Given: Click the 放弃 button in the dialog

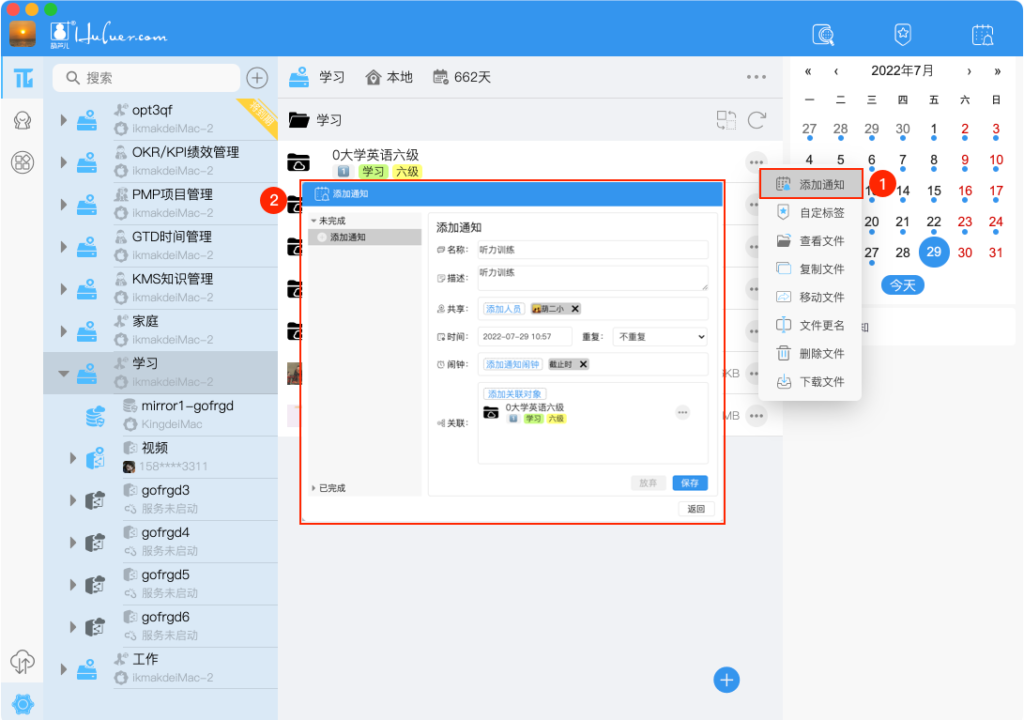Looking at the screenshot, I should tap(648, 483).
